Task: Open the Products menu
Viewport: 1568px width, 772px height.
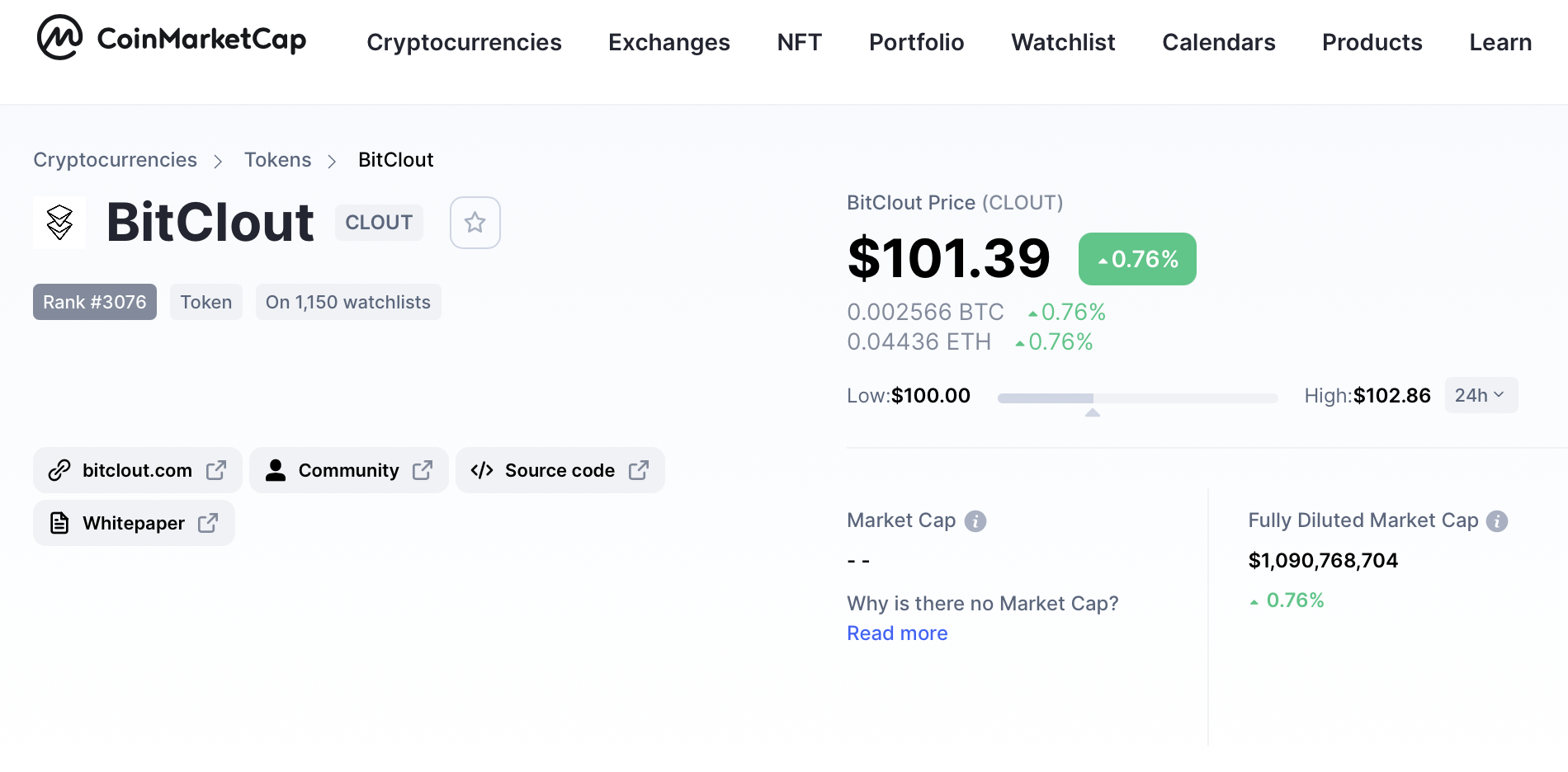Action: click(x=1372, y=42)
